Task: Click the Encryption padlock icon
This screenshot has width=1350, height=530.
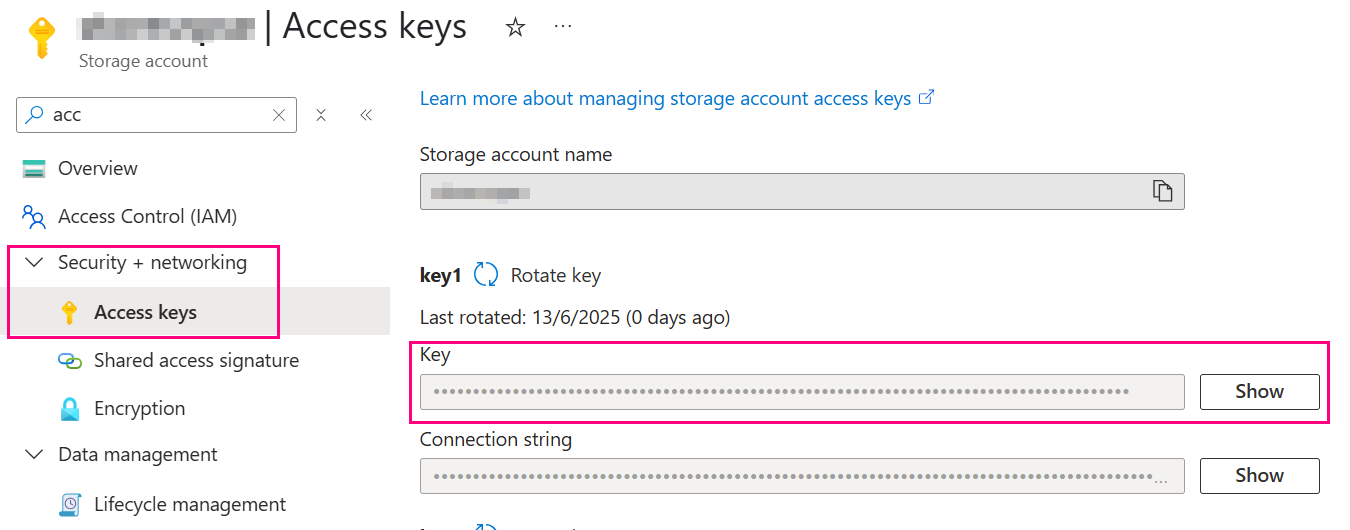Action: click(x=69, y=408)
